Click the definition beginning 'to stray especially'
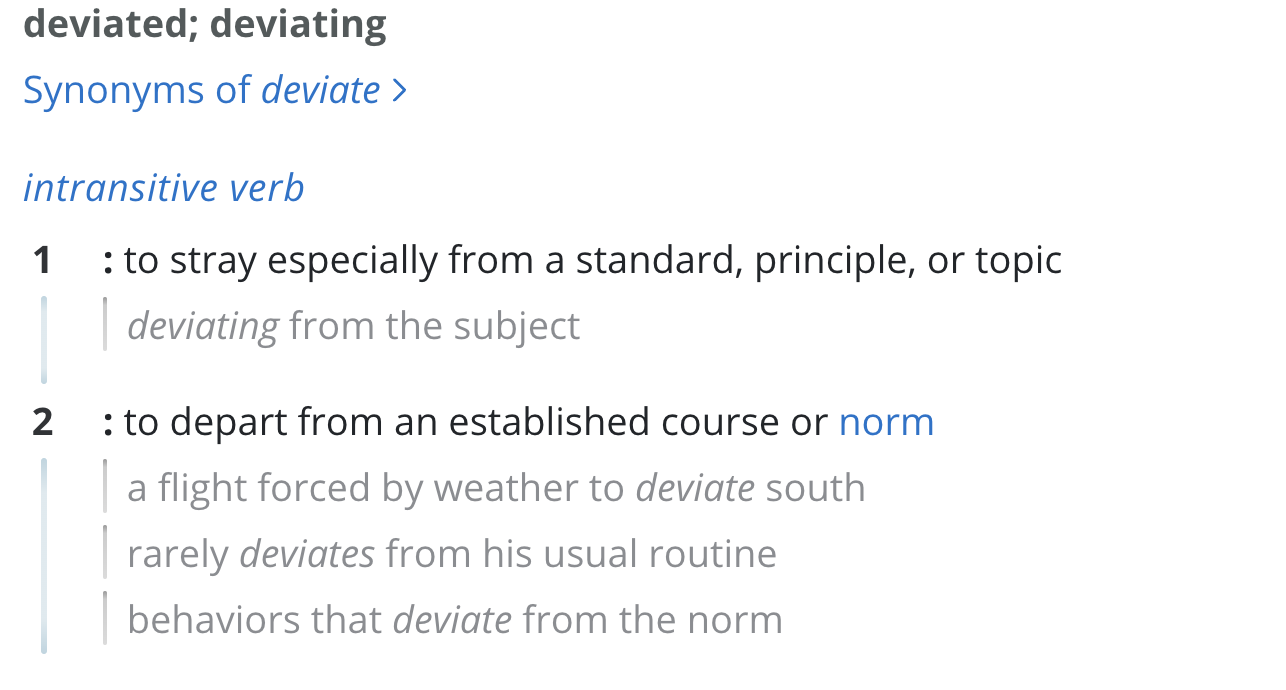1286x690 pixels. 593,260
